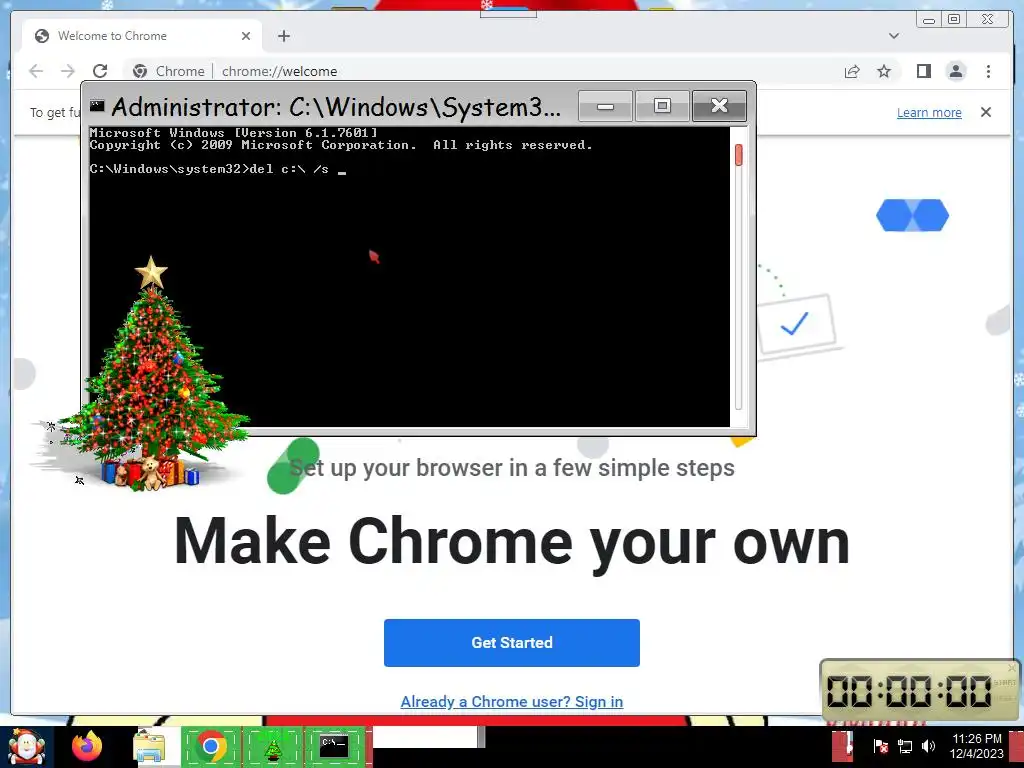Screen dimensions: 1024x768
Task: Click the command prompt vertical scrollbar thumb
Action: 739,155
